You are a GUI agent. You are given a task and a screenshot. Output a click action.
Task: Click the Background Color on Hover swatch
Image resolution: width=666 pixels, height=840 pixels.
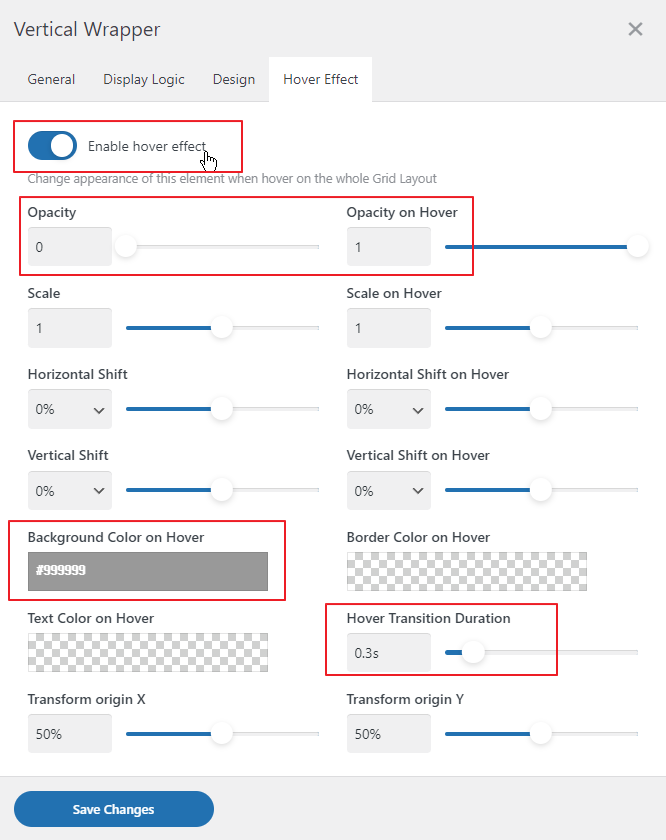(x=148, y=571)
